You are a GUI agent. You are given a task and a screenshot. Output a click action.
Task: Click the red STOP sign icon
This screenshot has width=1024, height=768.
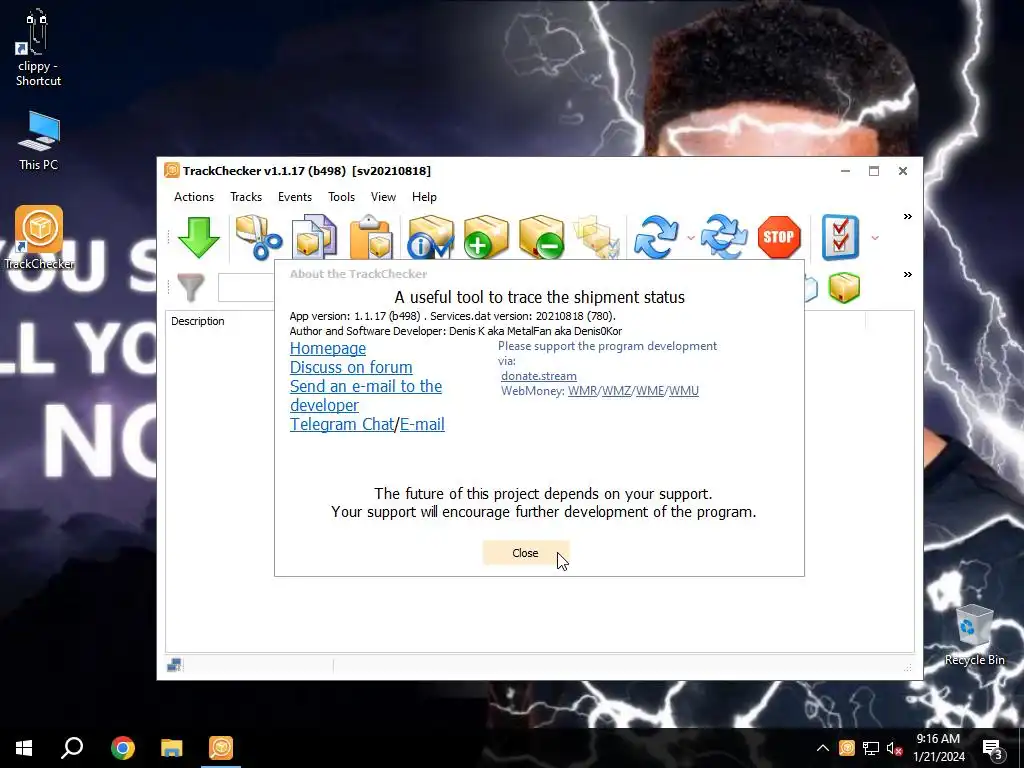point(779,237)
